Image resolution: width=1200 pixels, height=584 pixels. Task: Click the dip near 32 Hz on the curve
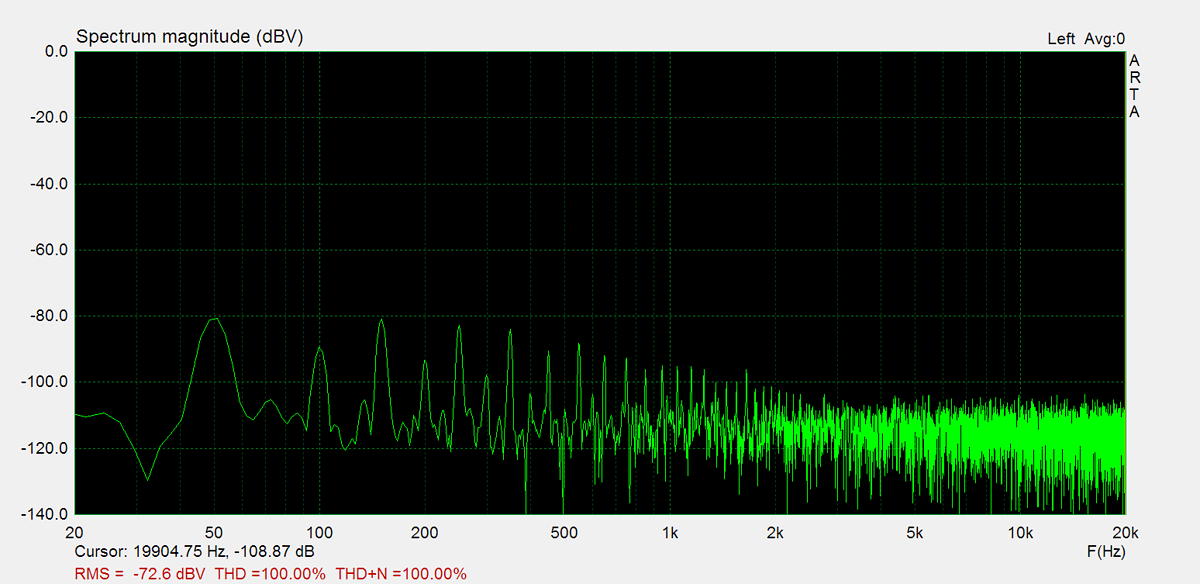click(148, 479)
